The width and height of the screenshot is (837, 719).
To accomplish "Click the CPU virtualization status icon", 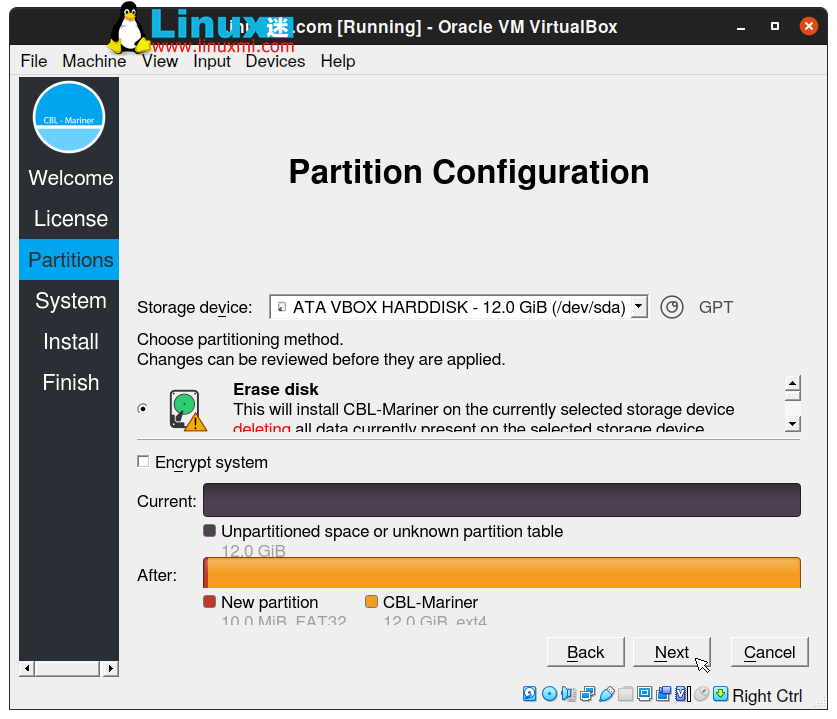I will 683,693.
